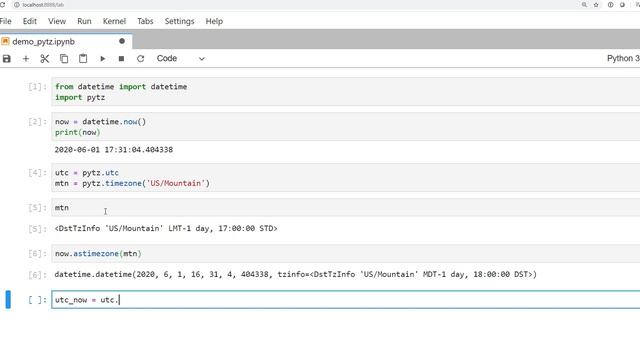This screenshot has height=360, width=640.
Task: Open the Code cell type dropdown
Action: pos(180,58)
